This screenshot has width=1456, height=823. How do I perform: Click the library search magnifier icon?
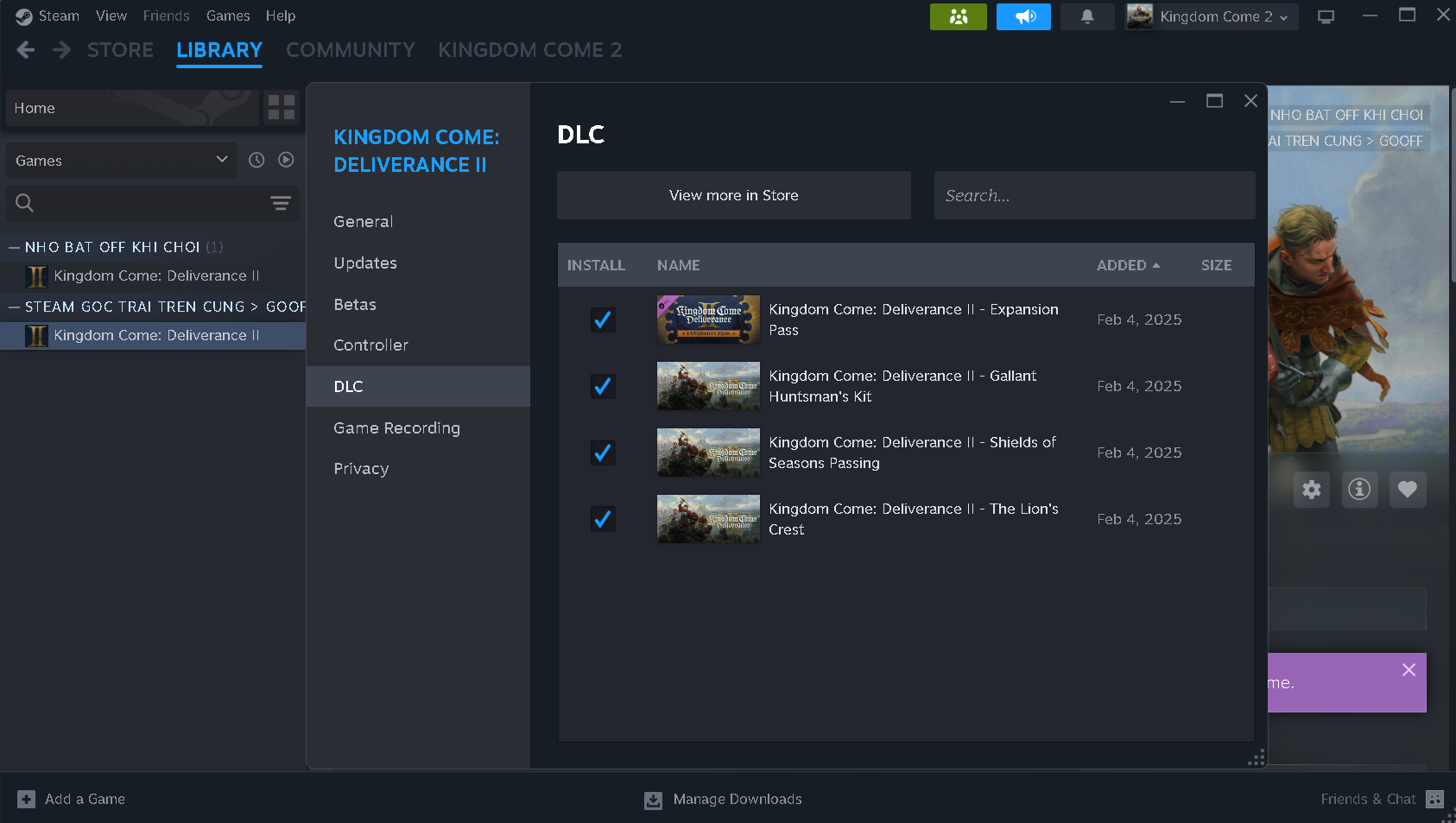pyautogui.click(x=25, y=203)
